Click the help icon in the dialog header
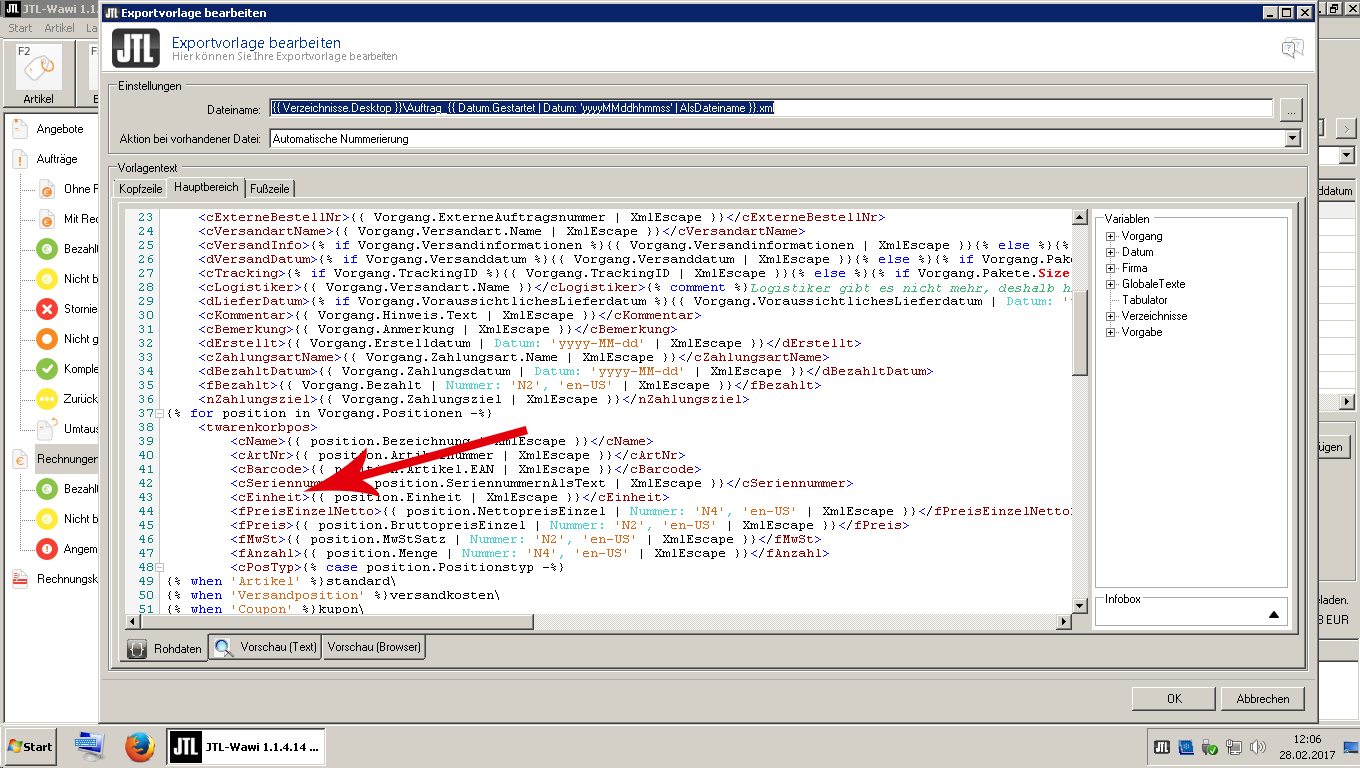1360x768 pixels. pyautogui.click(x=1292, y=48)
